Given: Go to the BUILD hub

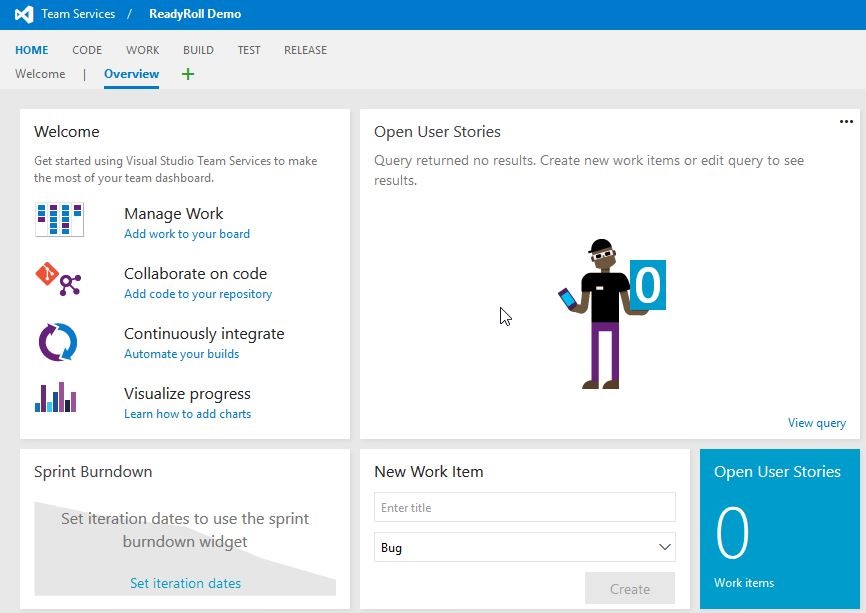Looking at the screenshot, I should pyautogui.click(x=198, y=50).
